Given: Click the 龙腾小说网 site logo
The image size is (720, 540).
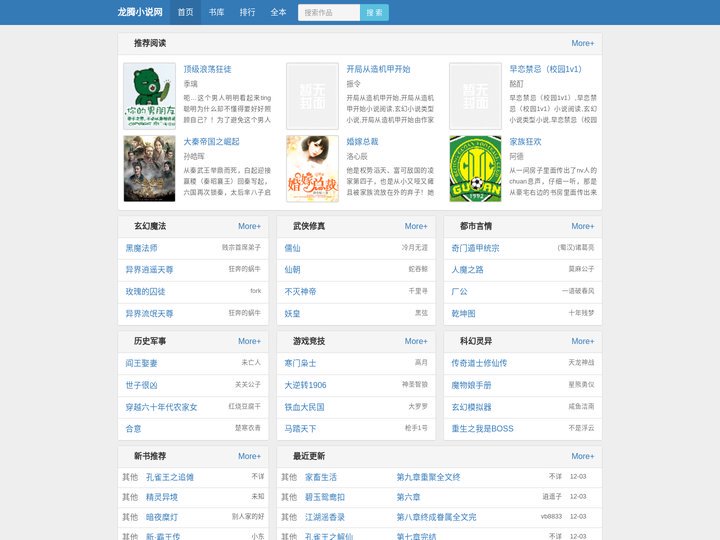Looking at the screenshot, I should (x=140, y=12).
